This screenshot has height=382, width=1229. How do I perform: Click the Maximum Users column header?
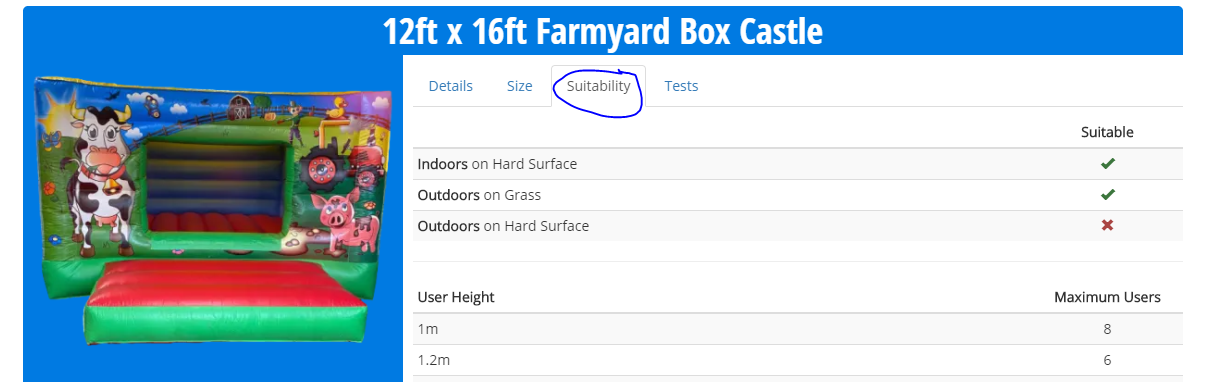1107,297
